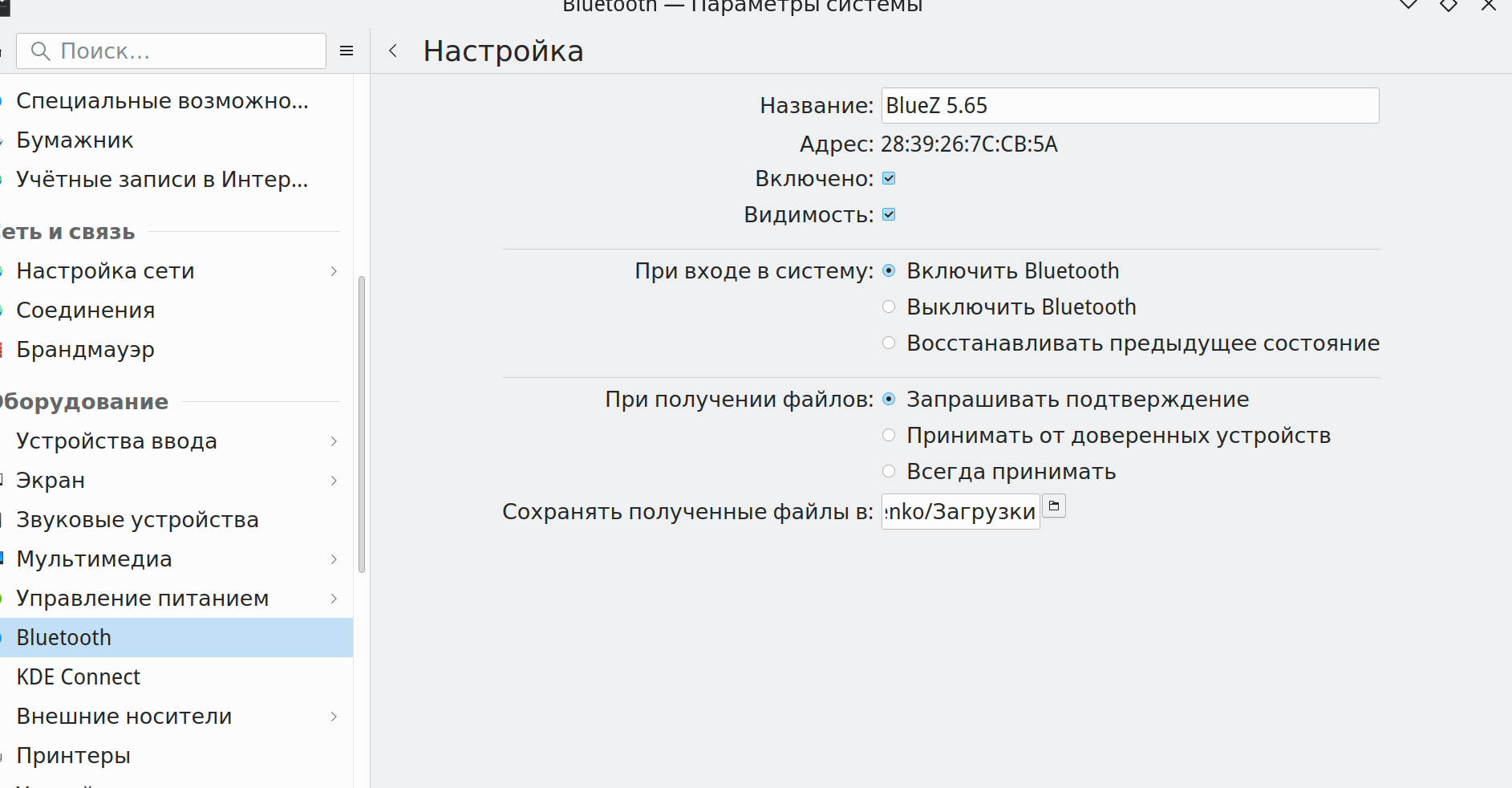The image size is (1512, 788).
Task: Toggle the Видимость checkbox
Action: (x=889, y=215)
